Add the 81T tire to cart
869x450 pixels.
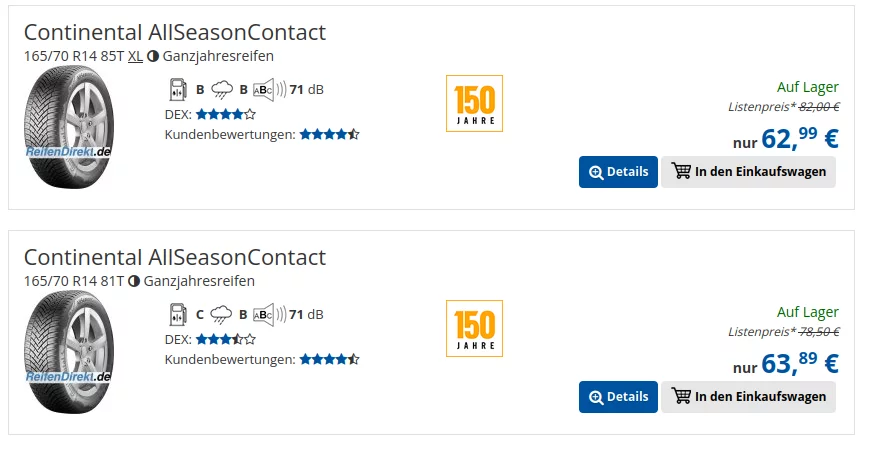tap(748, 397)
